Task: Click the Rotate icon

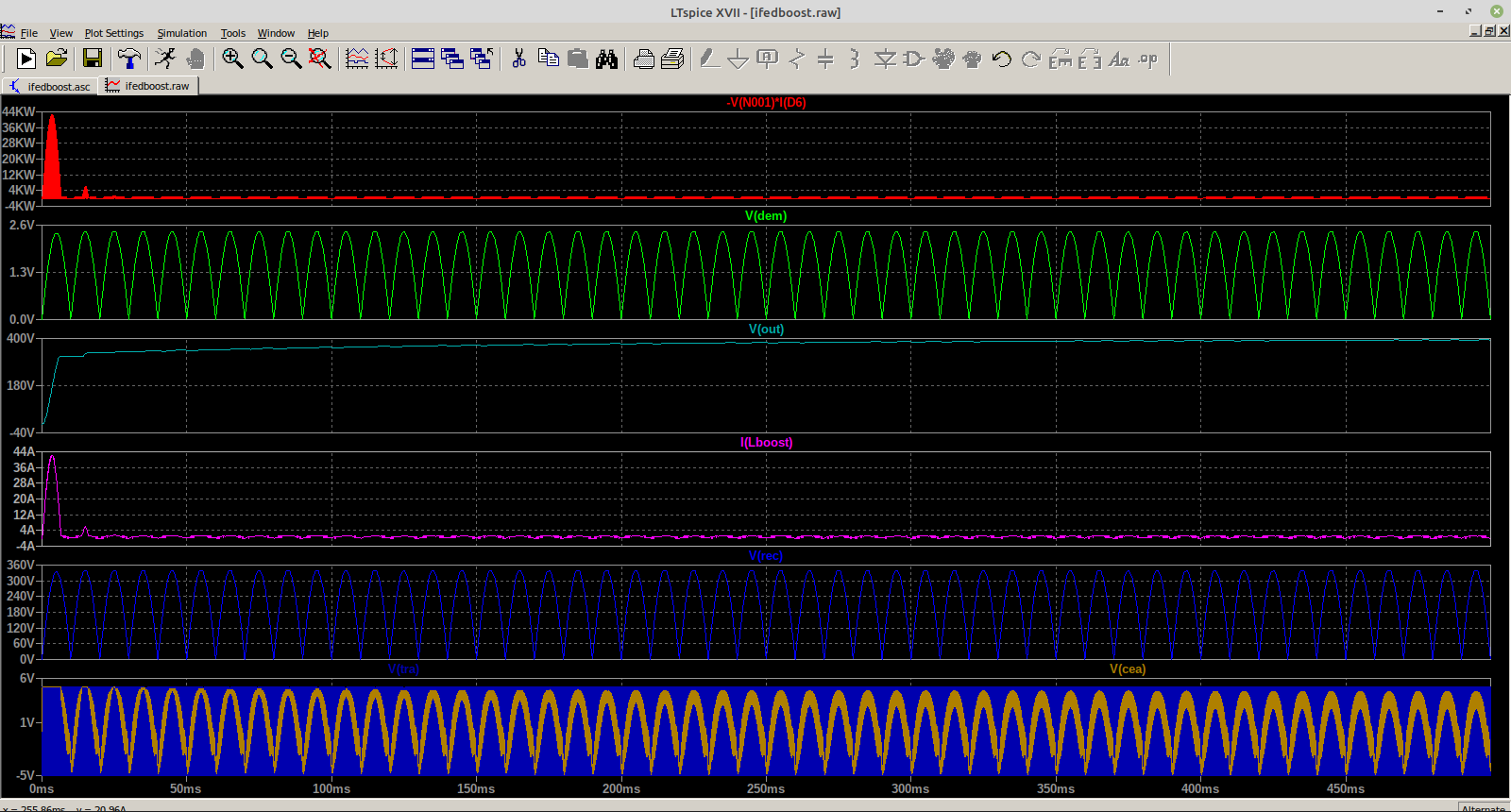Action: 1061,59
